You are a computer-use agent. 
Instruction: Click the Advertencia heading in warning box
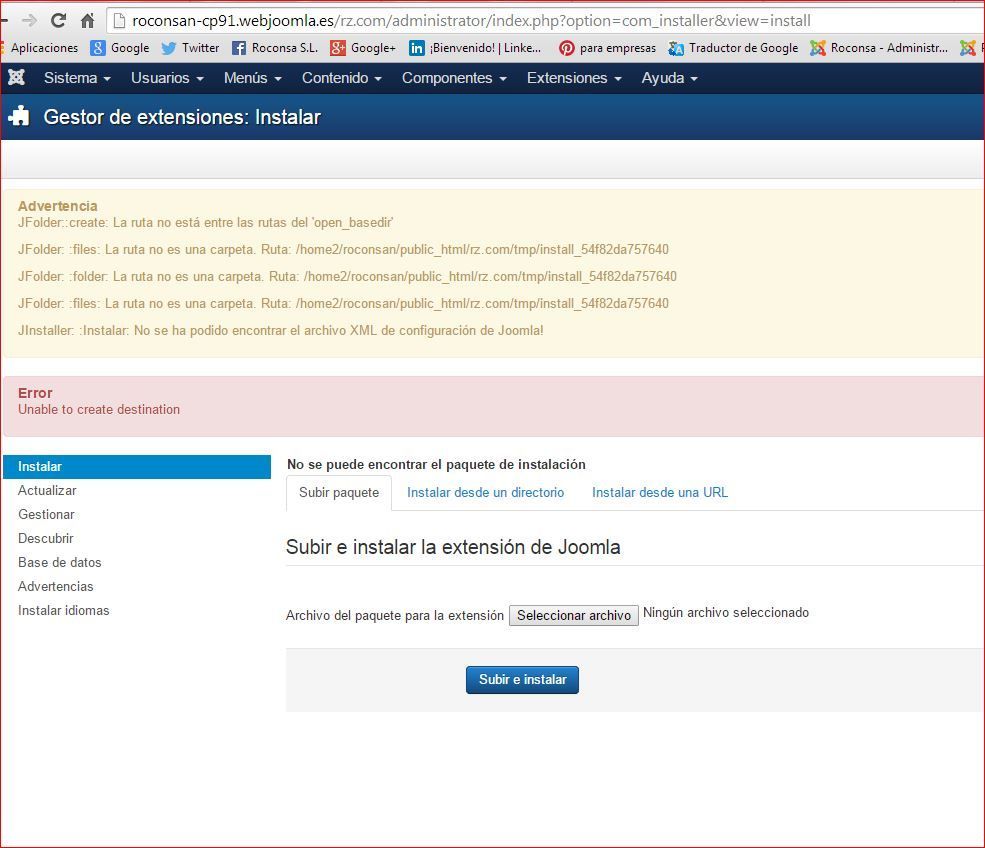point(58,206)
